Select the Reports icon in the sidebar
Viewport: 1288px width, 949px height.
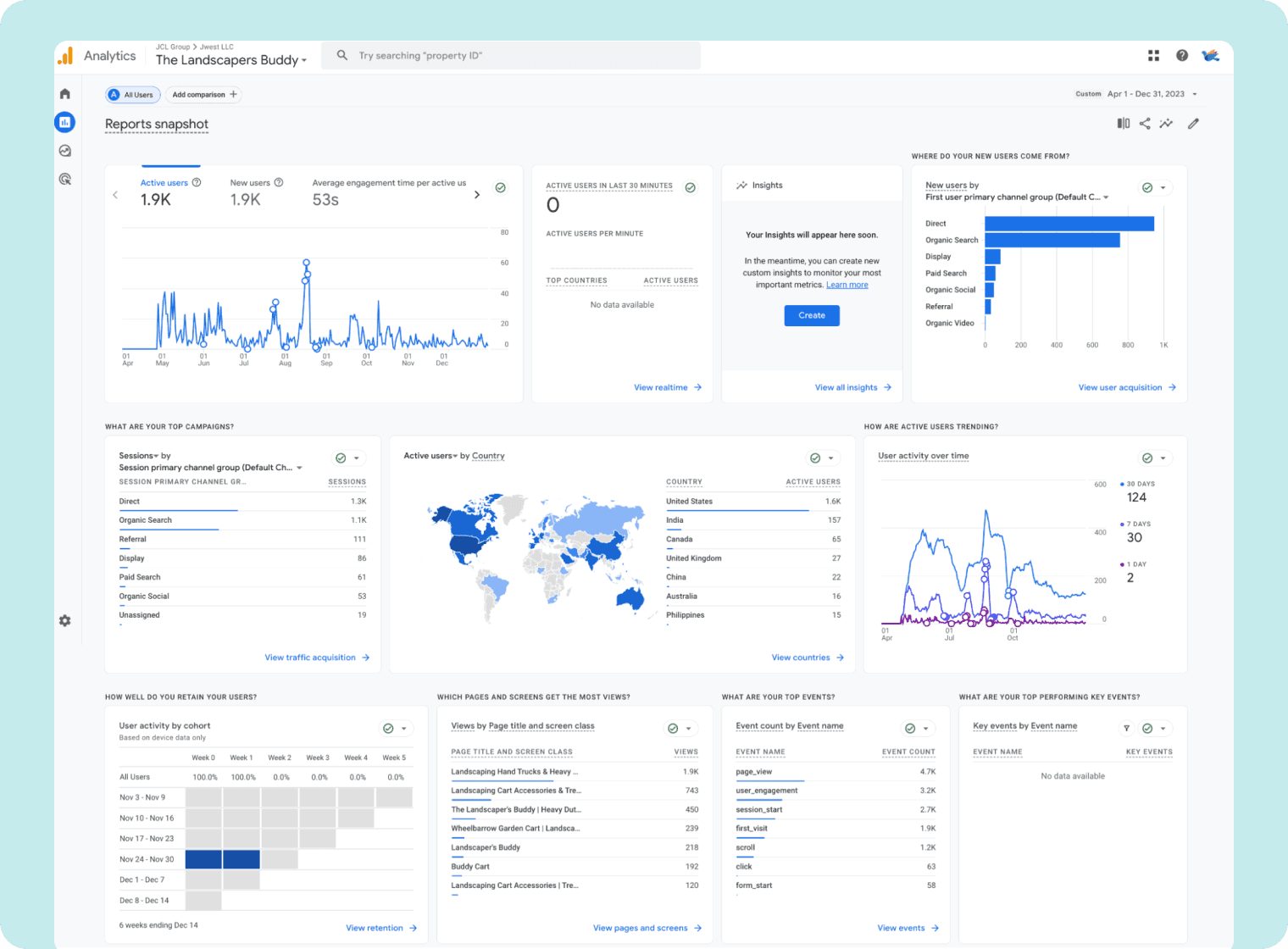pyautogui.click(x=64, y=122)
